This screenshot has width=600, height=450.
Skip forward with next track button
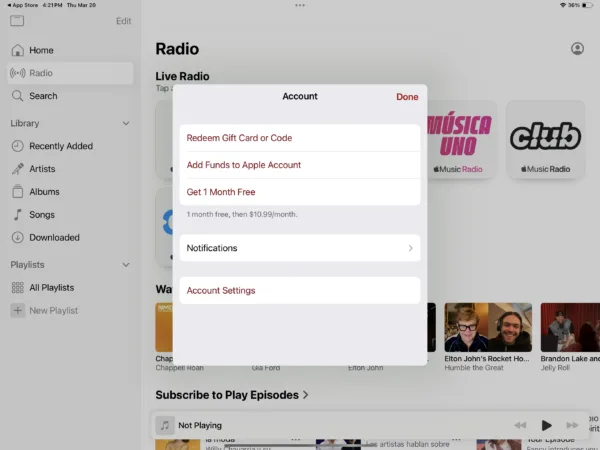pyautogui.click(x=572, y=425)
